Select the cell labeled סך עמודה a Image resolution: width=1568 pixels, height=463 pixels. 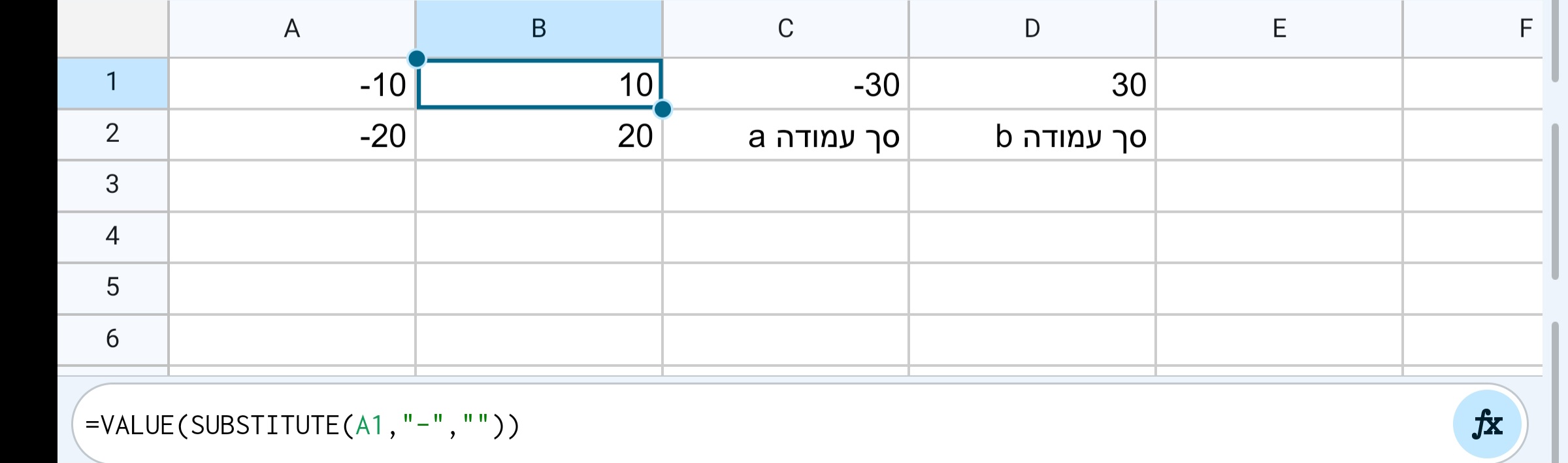point(784,135)
